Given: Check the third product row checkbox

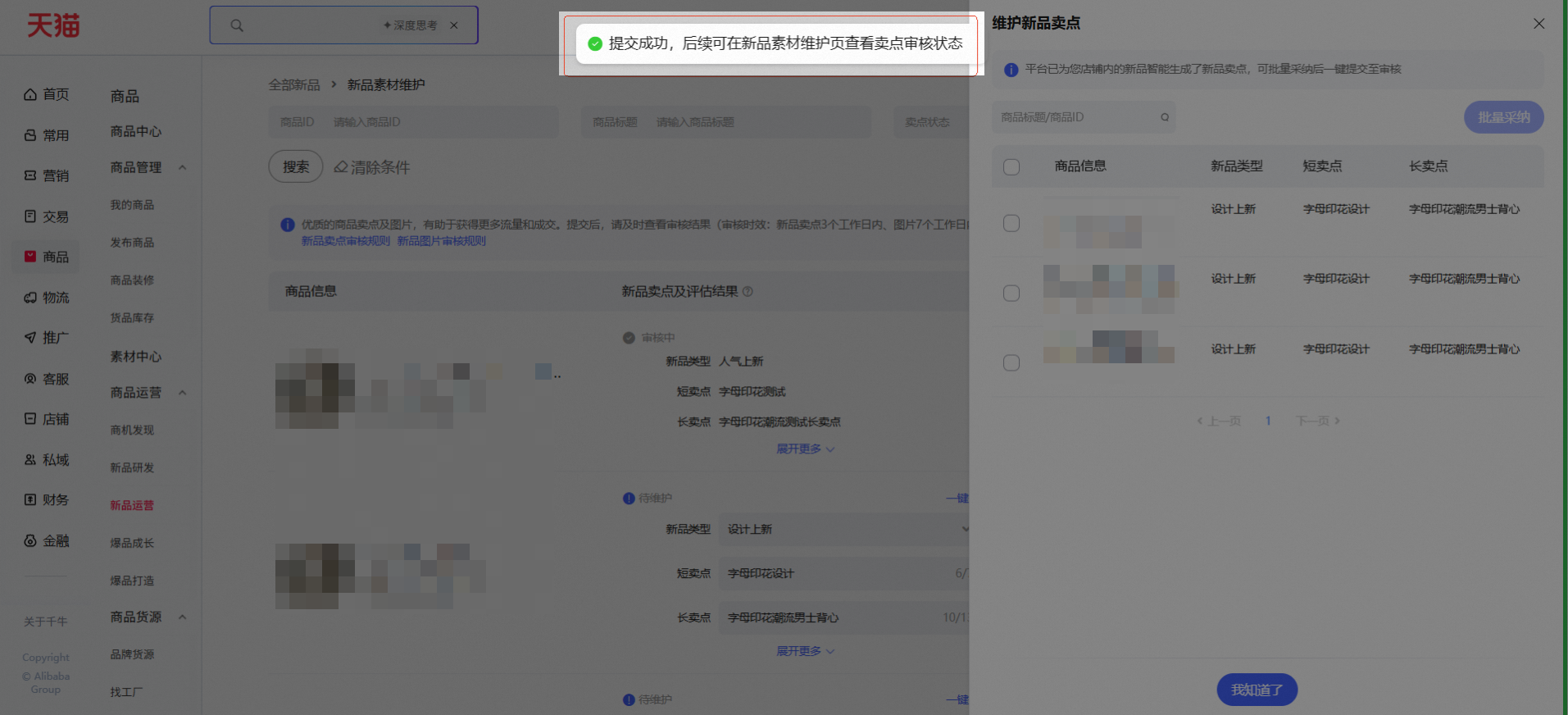Looking at the screenshot, I should (1011, 363).
